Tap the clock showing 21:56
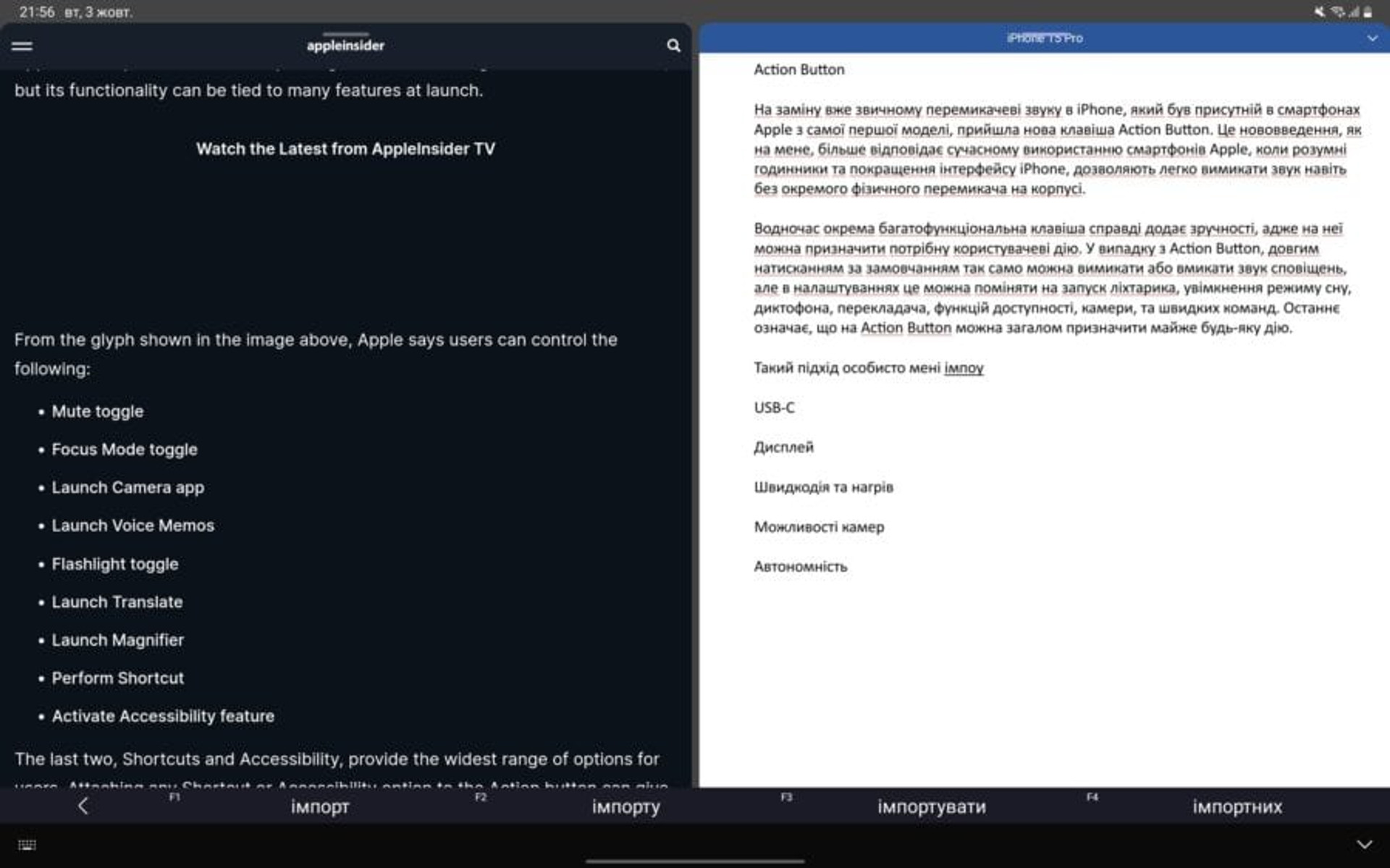This screenshot has height=868, width=1390. point(37,12)
